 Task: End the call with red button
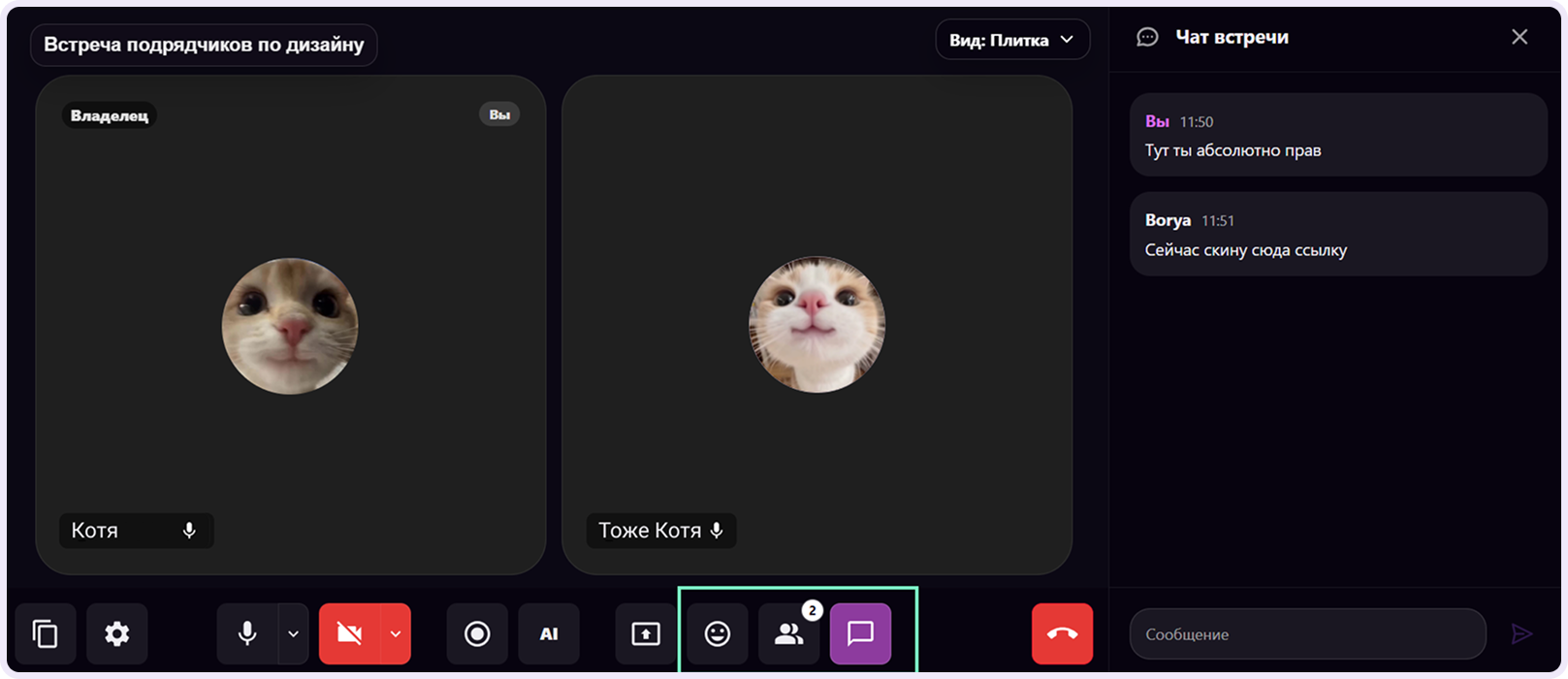[1063, 634]
